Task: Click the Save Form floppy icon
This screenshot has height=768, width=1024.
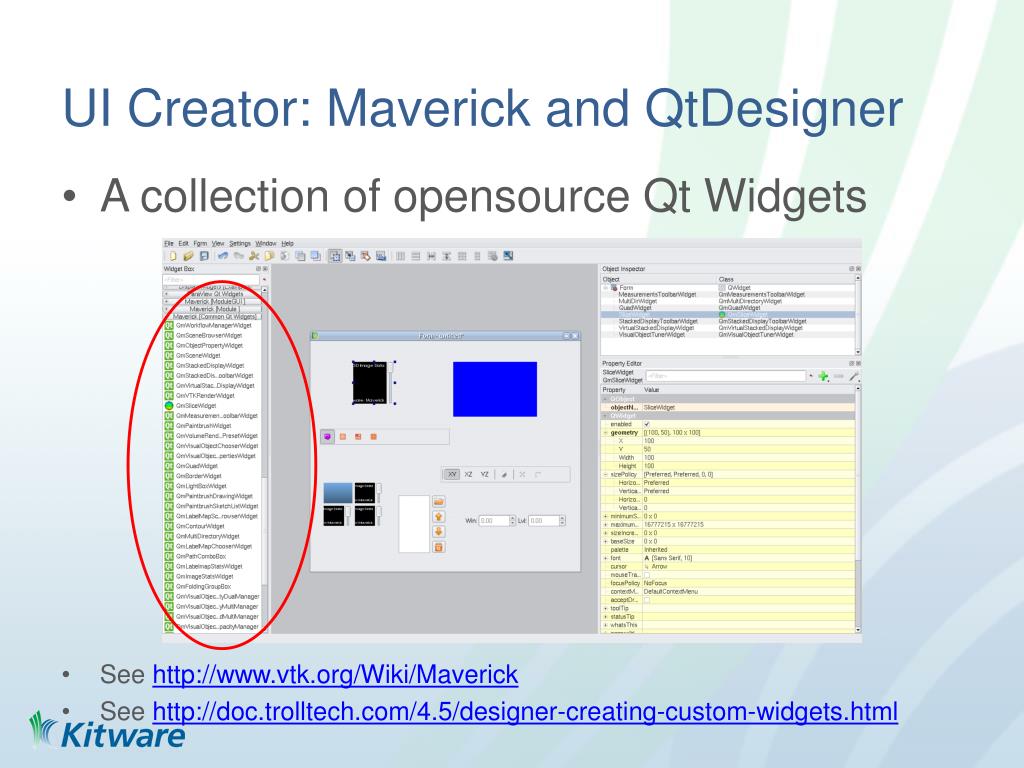Action: coord(204,256)
